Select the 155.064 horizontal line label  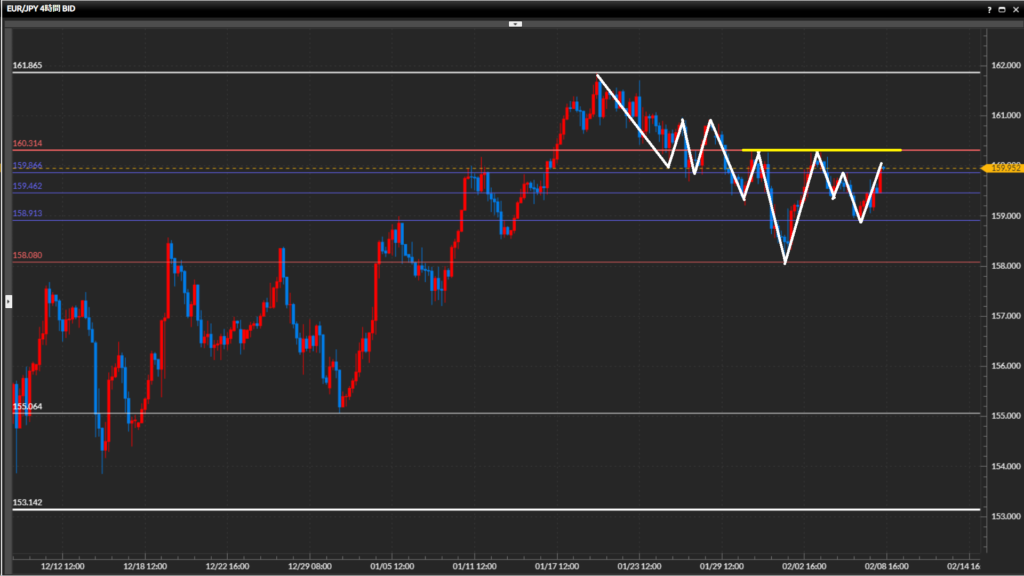27,407
